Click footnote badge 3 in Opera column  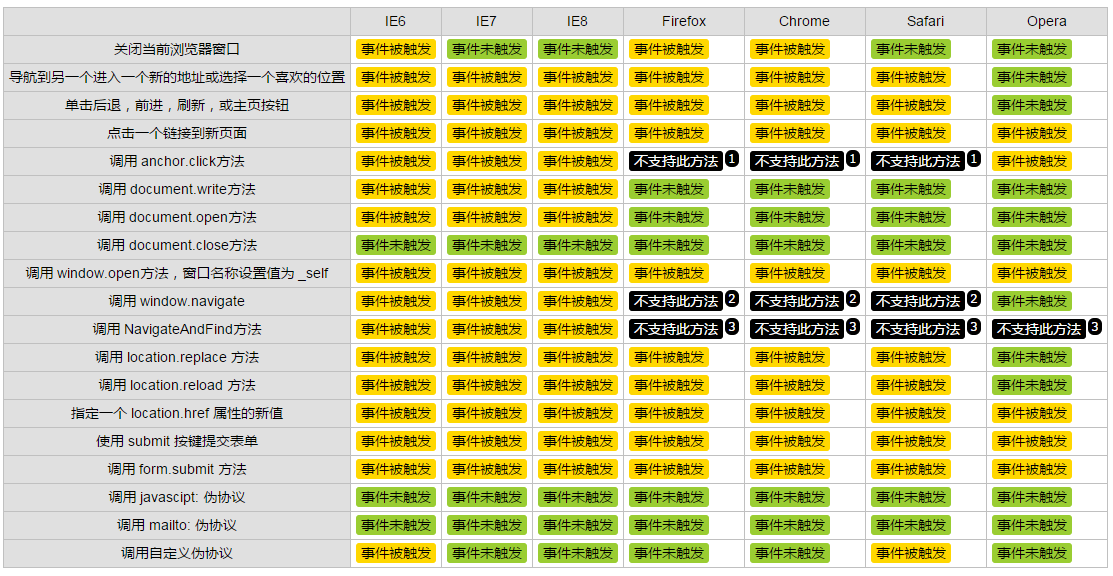coord(1095,327)
